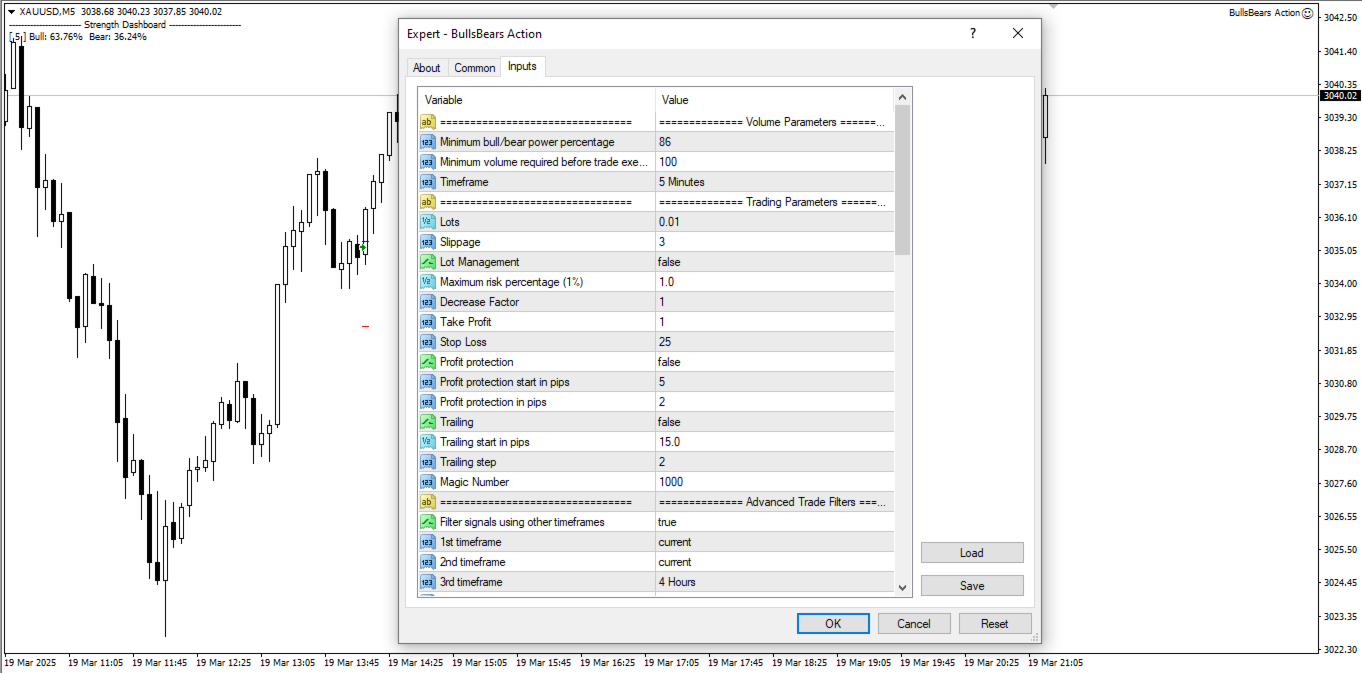The height and width of the screenshot is (673, 1362).
Task: Select the Inputs tab
Action: 522,66
